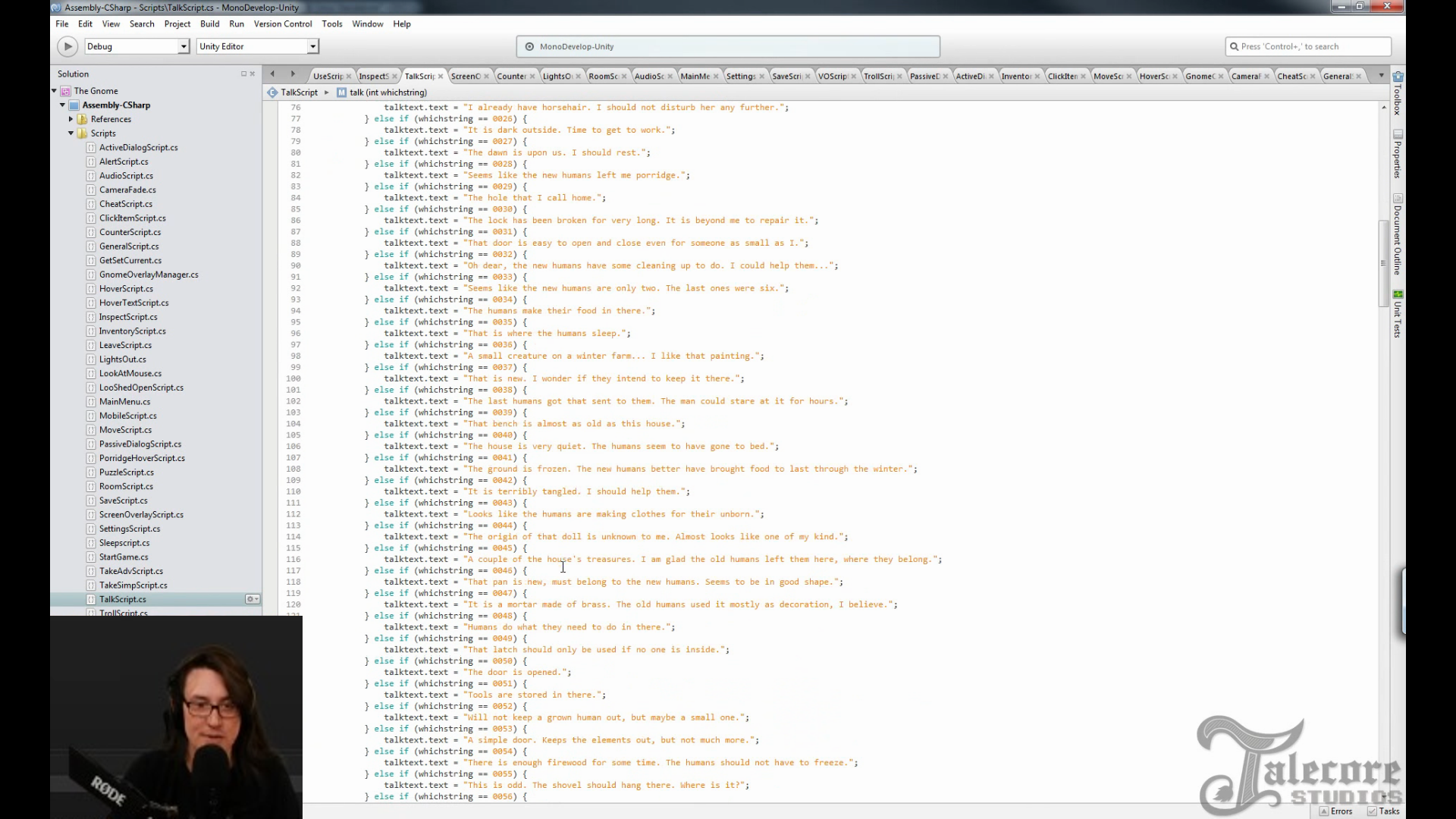Navigate to next tab with right arrow
The height and width of the screenshot is (819, 1456).
[x=293, y=74]
